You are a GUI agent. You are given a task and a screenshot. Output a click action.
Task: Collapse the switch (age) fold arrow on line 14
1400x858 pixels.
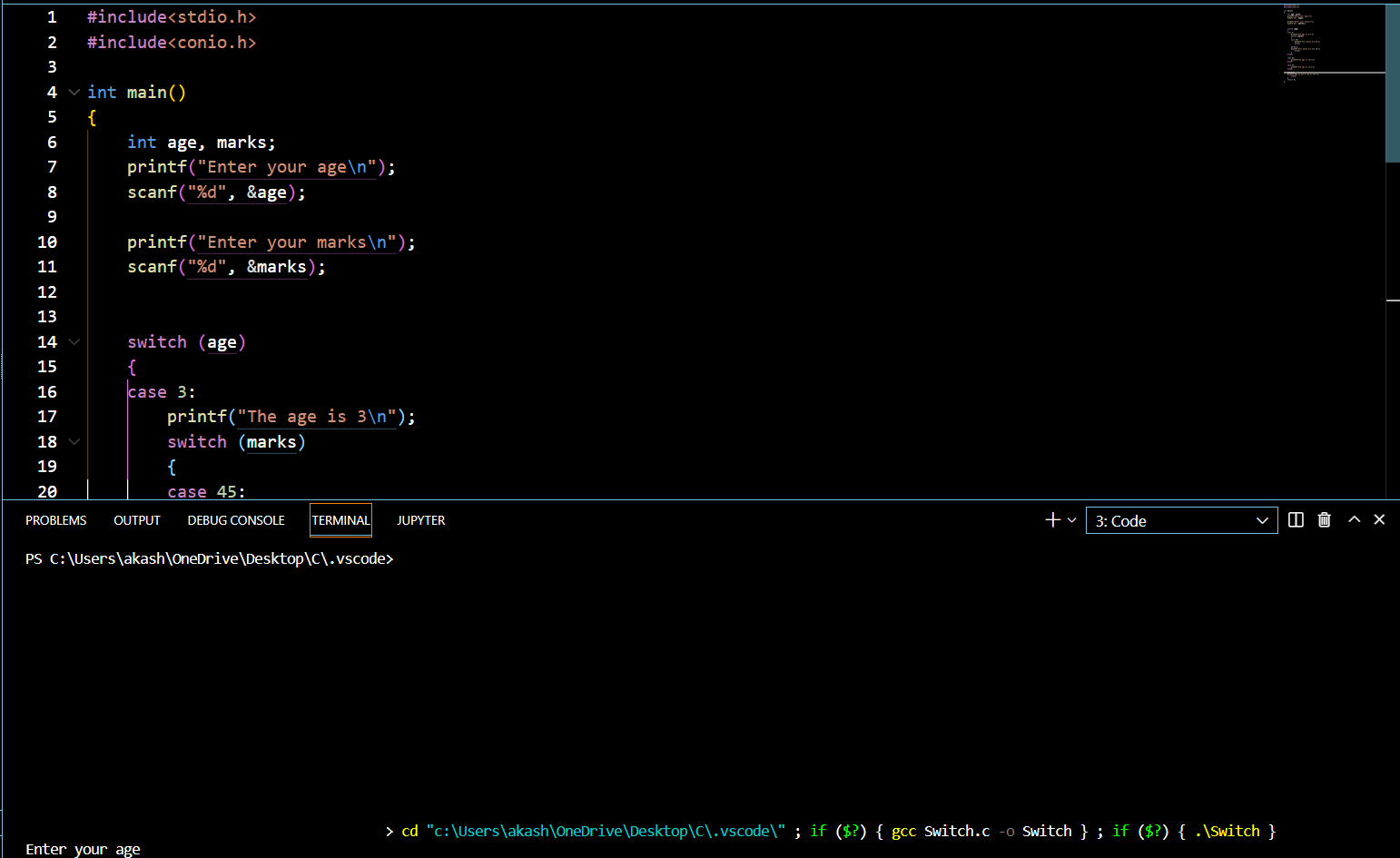74,342
